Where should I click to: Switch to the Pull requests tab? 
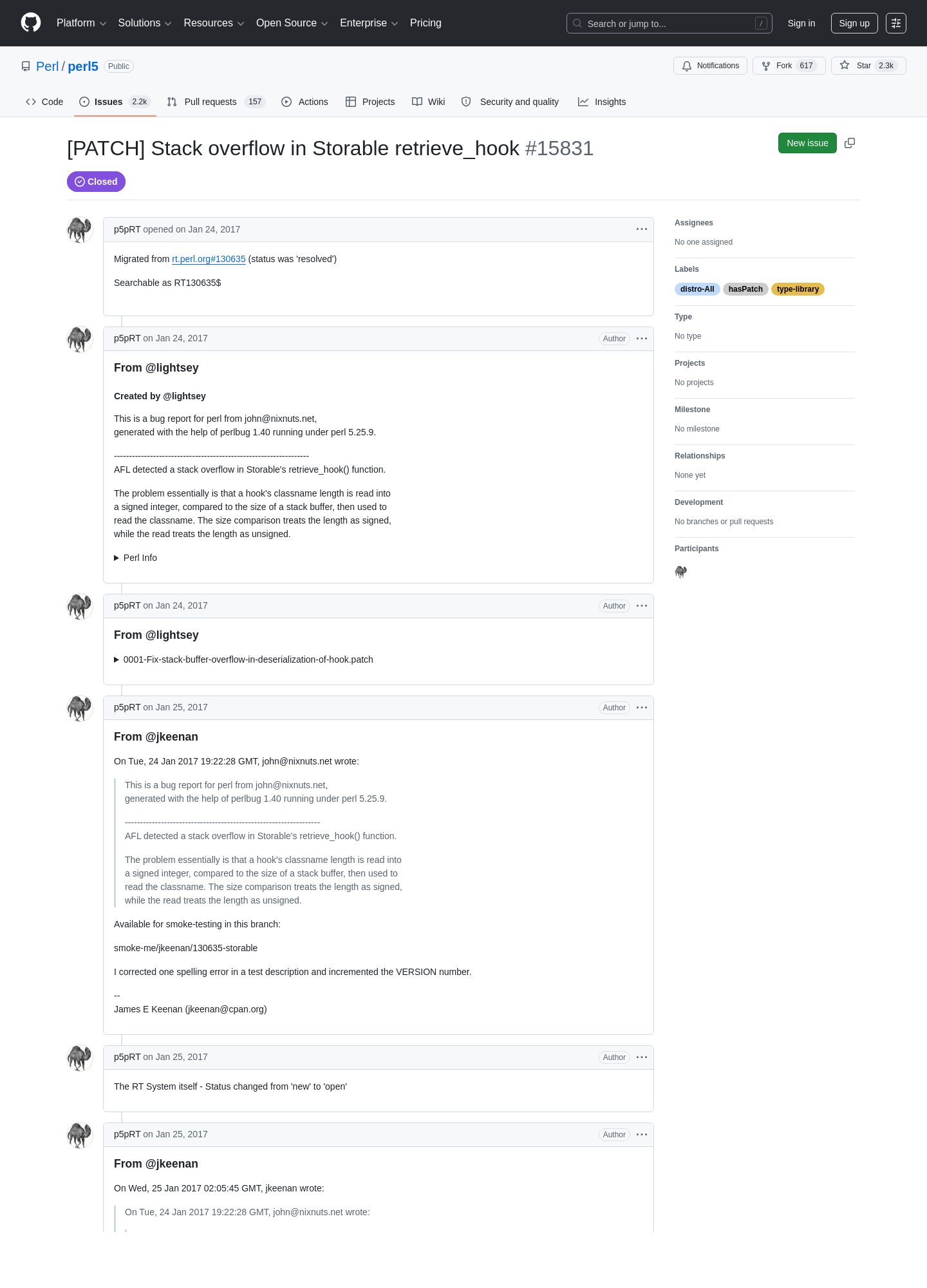[x=216, y=102]
